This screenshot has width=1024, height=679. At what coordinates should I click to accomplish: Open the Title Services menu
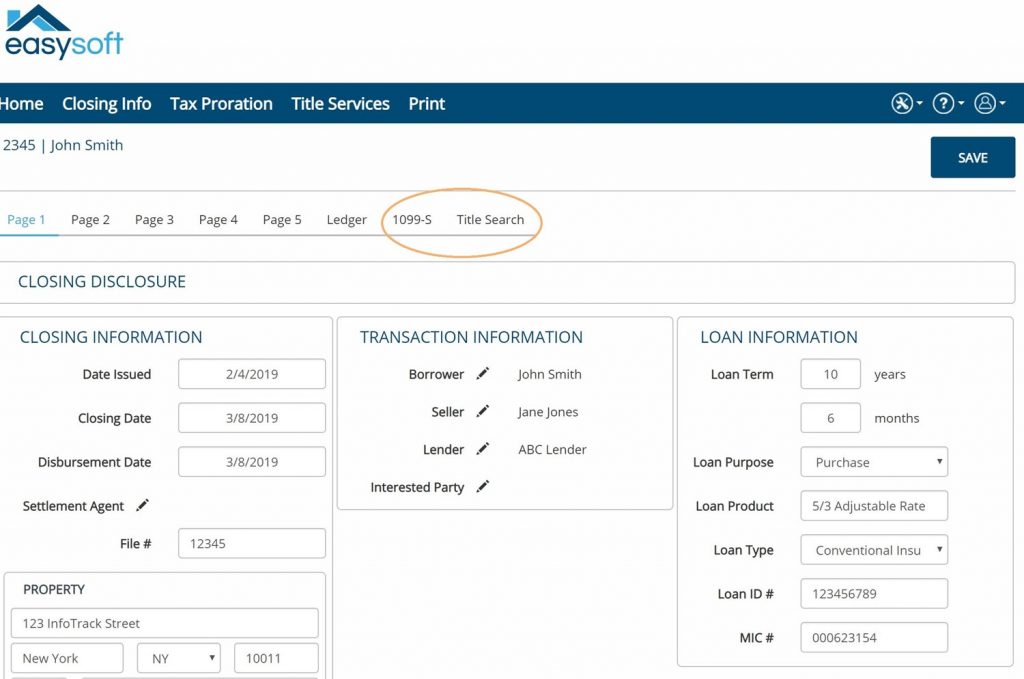[x=340, y=103]
